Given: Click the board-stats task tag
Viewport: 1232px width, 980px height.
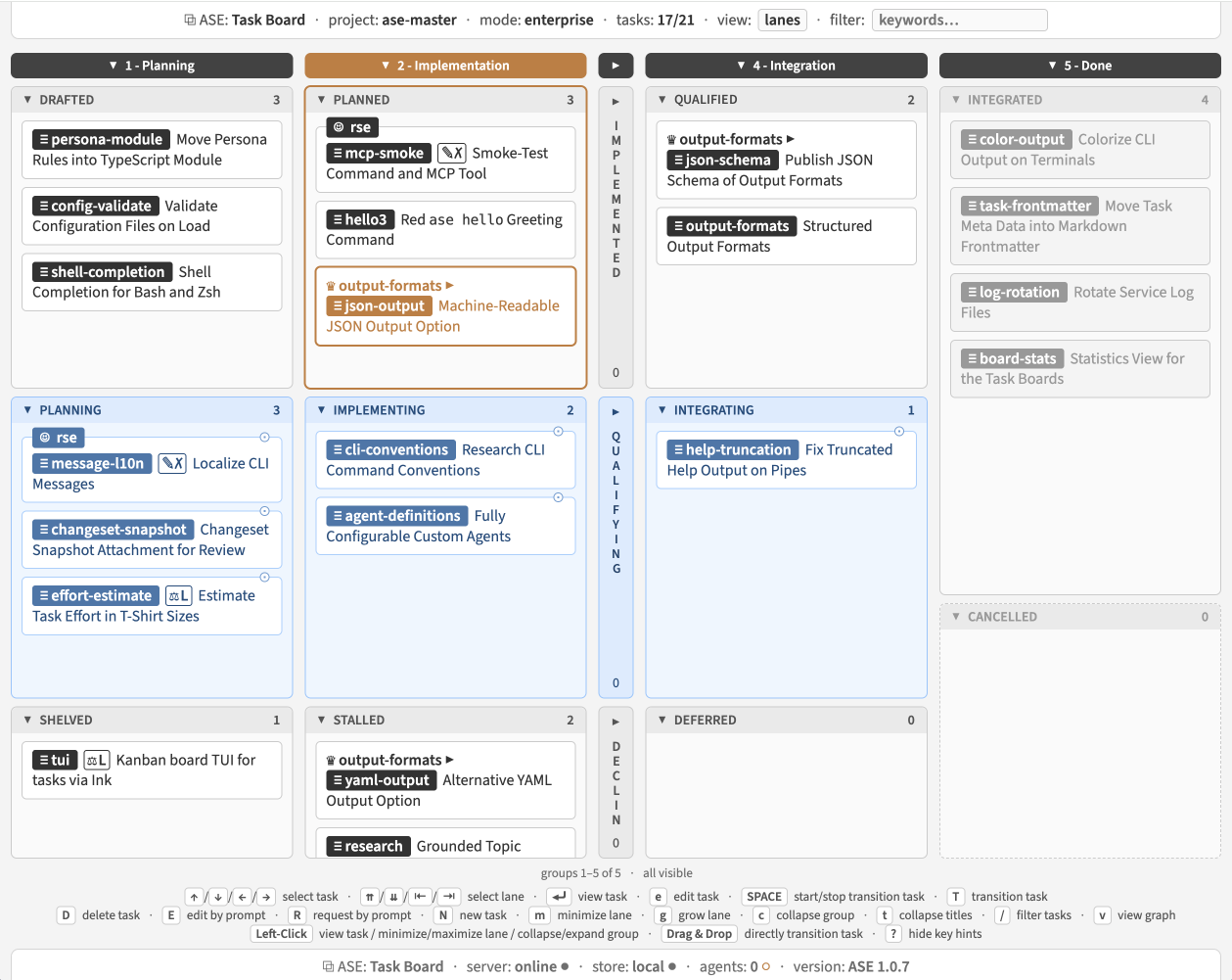Looking at the screenshot, I should click(x=1013, y=358).
